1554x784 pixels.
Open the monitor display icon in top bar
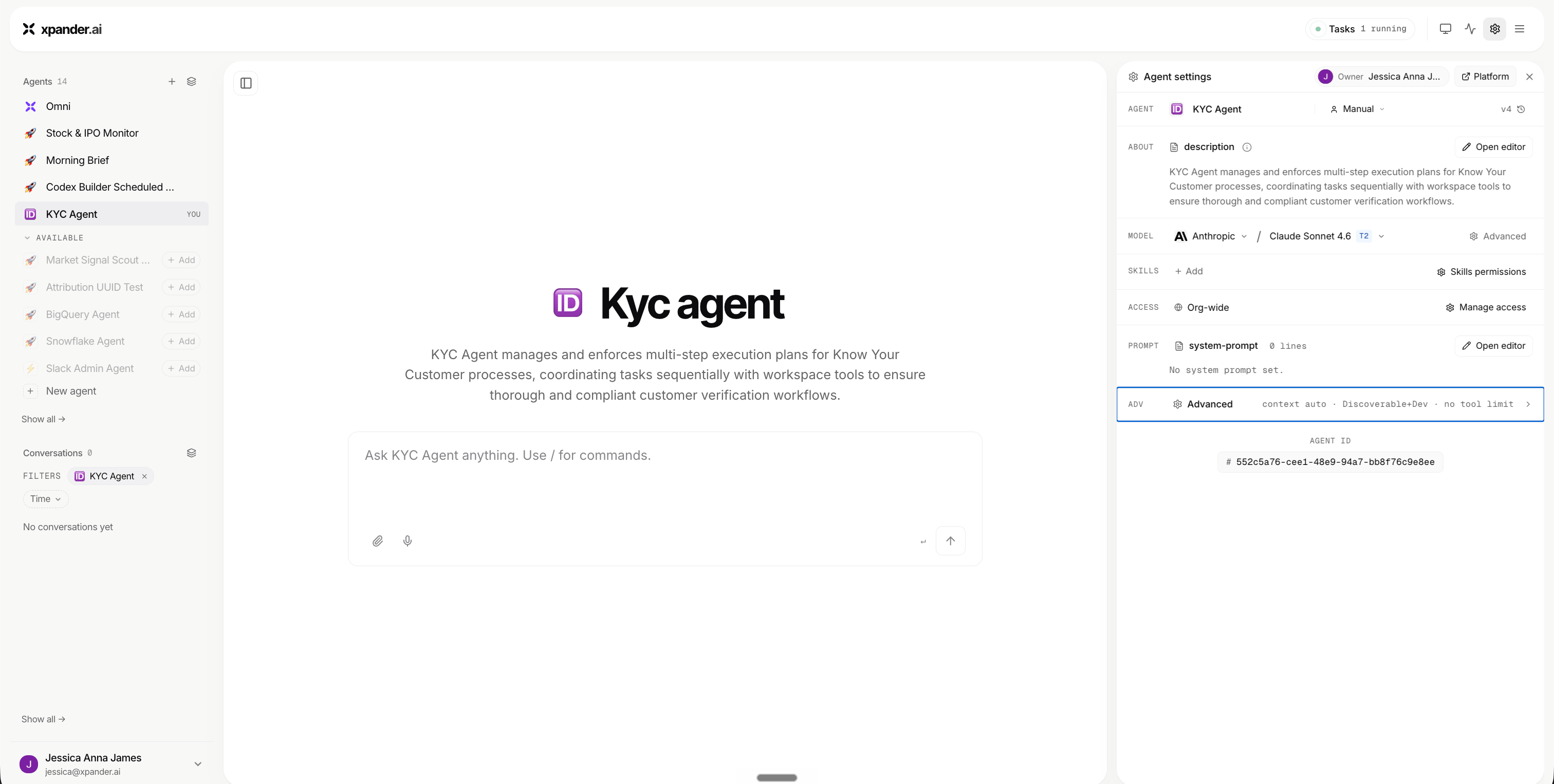tap(1445, 29)
